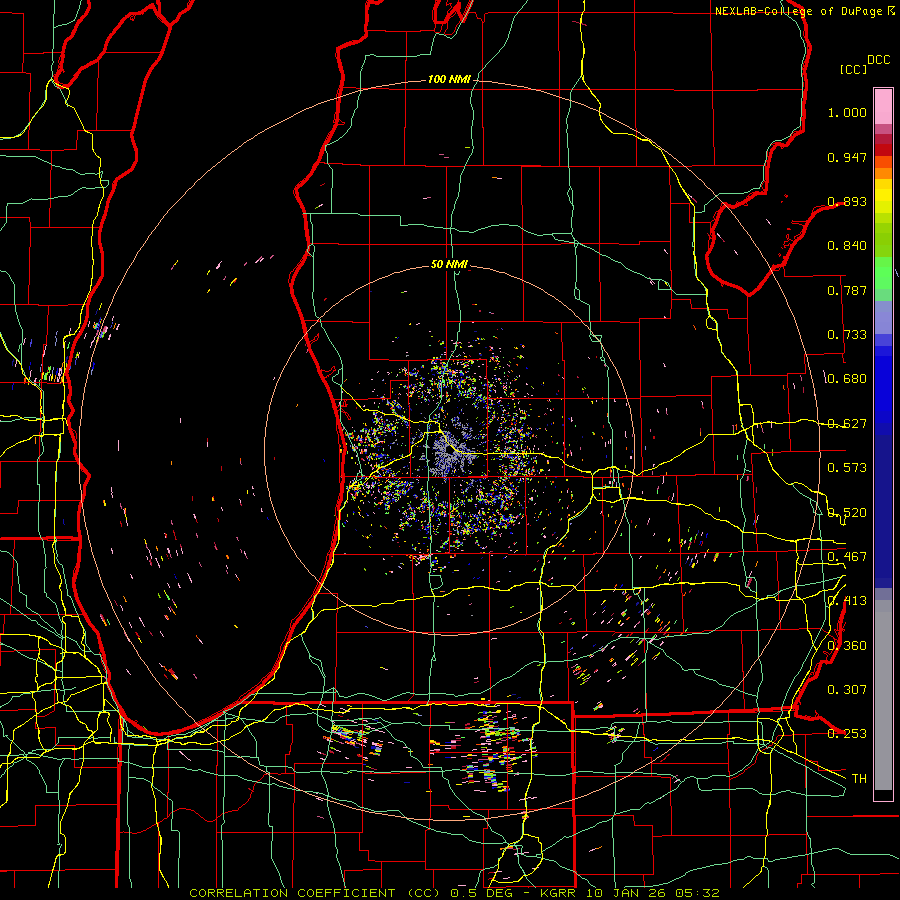The height and width of the screenshot is (900, 900).
Task: Click the gray low-value color bar segment
Action: tap(883, 695)
